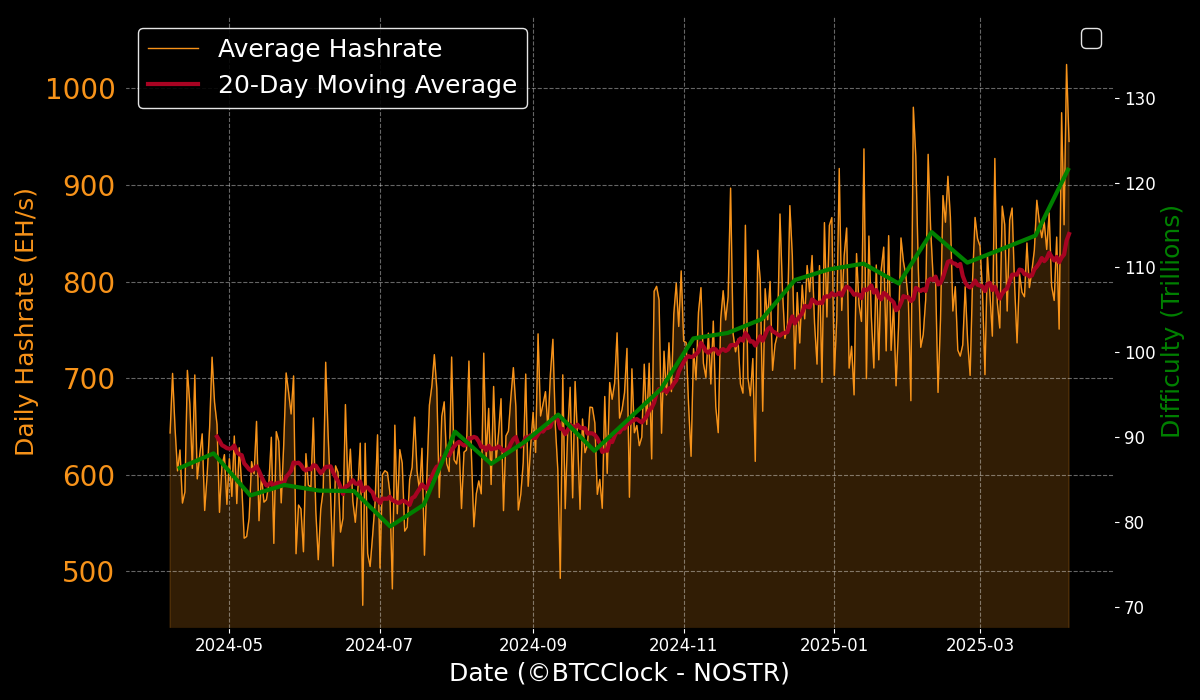Click the 2025-01 date label
The image size is (1200, 700).
pyautogui.click(x=834, y=645)
